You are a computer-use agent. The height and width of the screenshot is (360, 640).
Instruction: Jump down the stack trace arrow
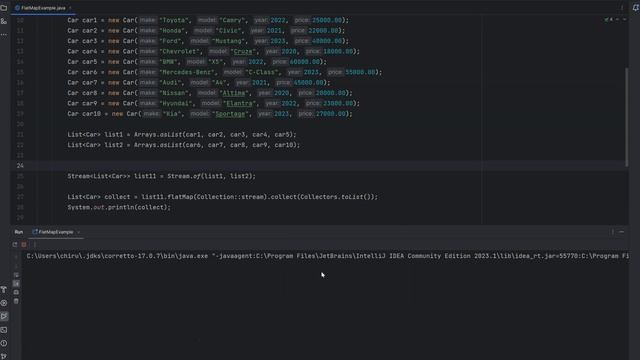16,266
